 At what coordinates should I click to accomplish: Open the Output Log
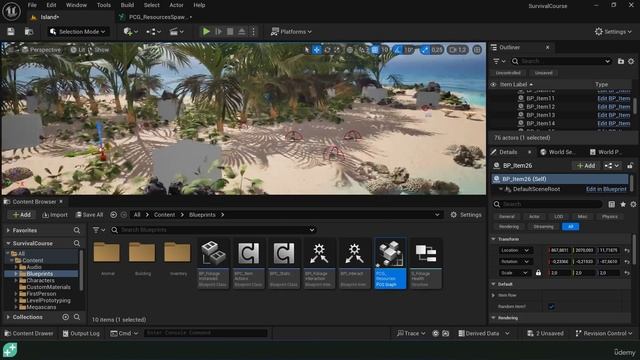pyautogui.click(x=81, y=333)
